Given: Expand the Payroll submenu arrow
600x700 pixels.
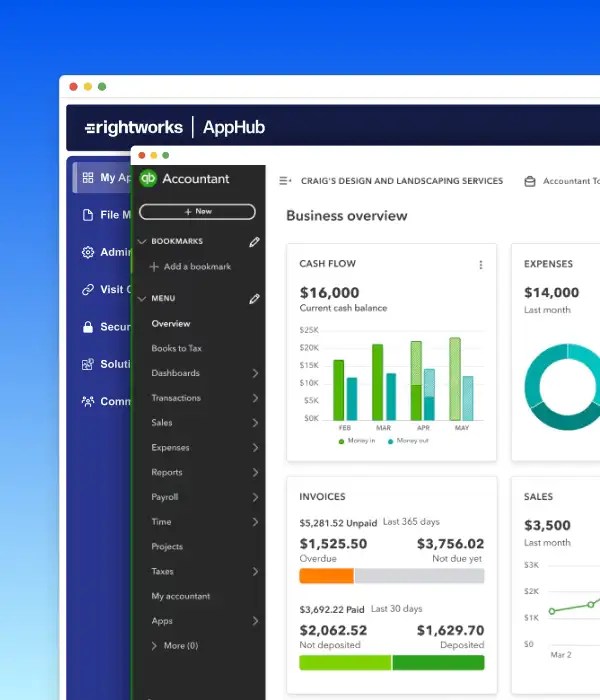Looking at the screenshot, I should pos(255,497).
